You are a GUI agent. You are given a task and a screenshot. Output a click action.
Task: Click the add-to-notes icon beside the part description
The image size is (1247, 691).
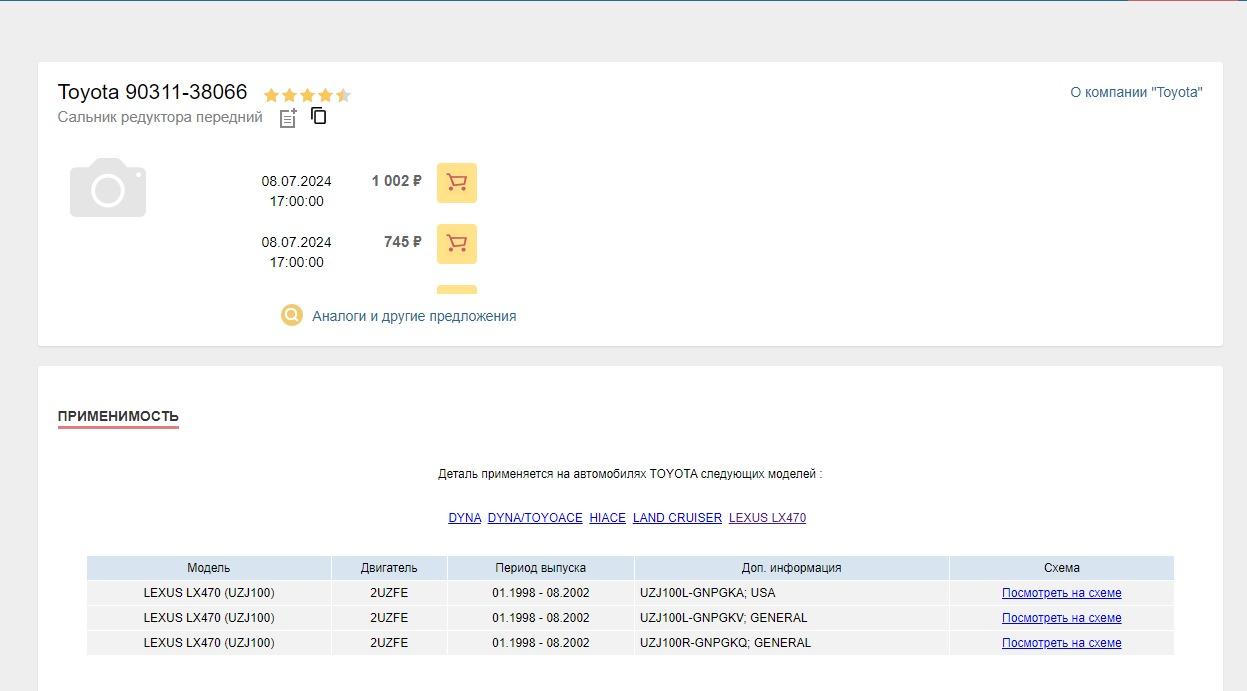[288, 118]
